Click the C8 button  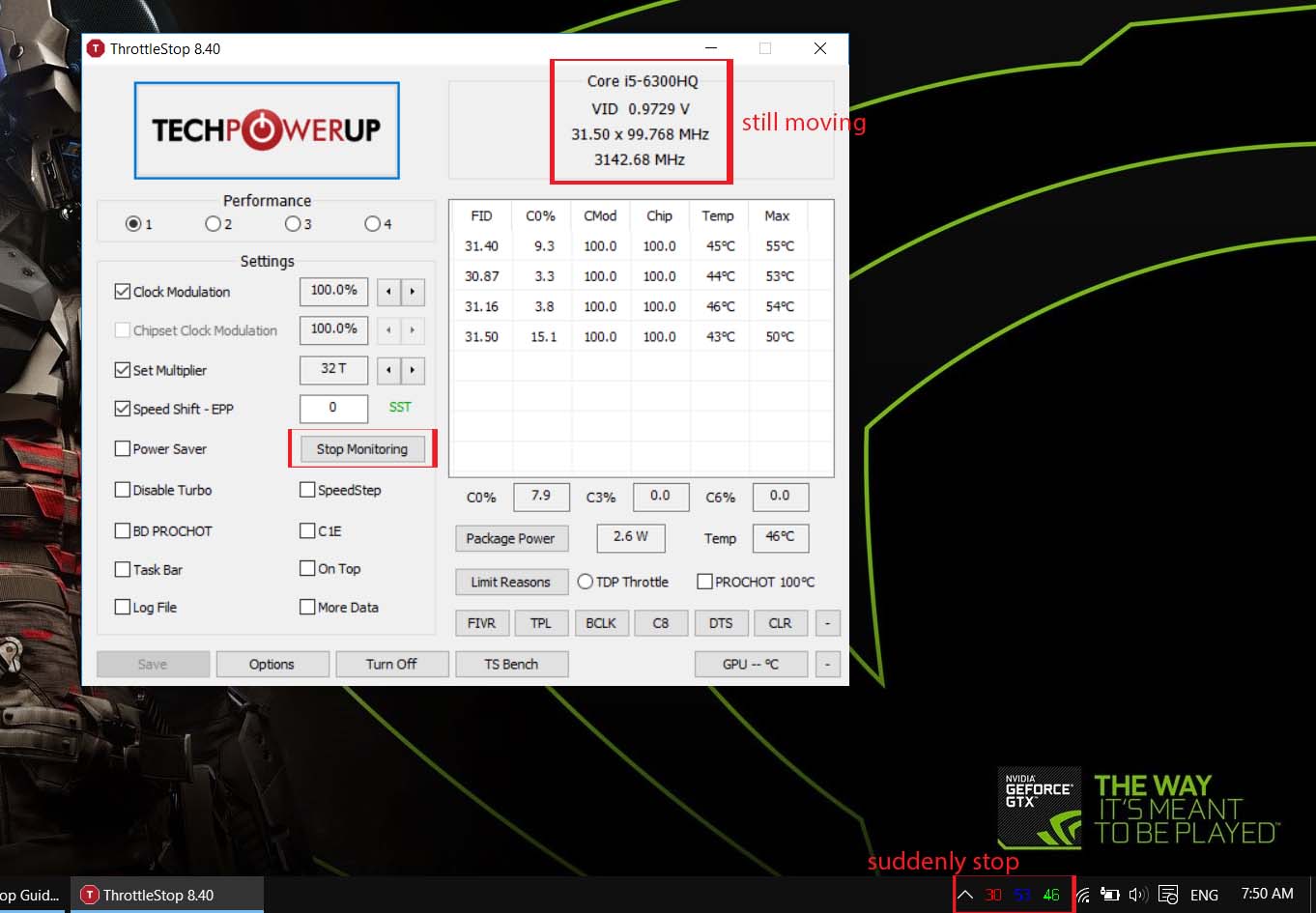tap(661, 623)
